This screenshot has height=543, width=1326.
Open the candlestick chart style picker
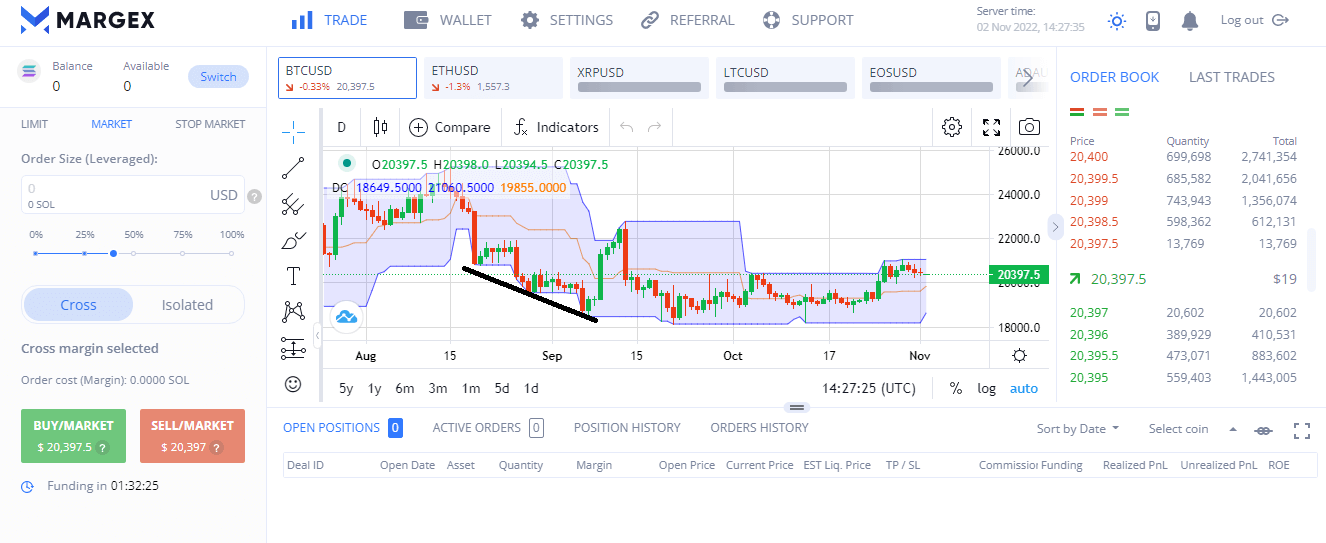coord(379,127)
